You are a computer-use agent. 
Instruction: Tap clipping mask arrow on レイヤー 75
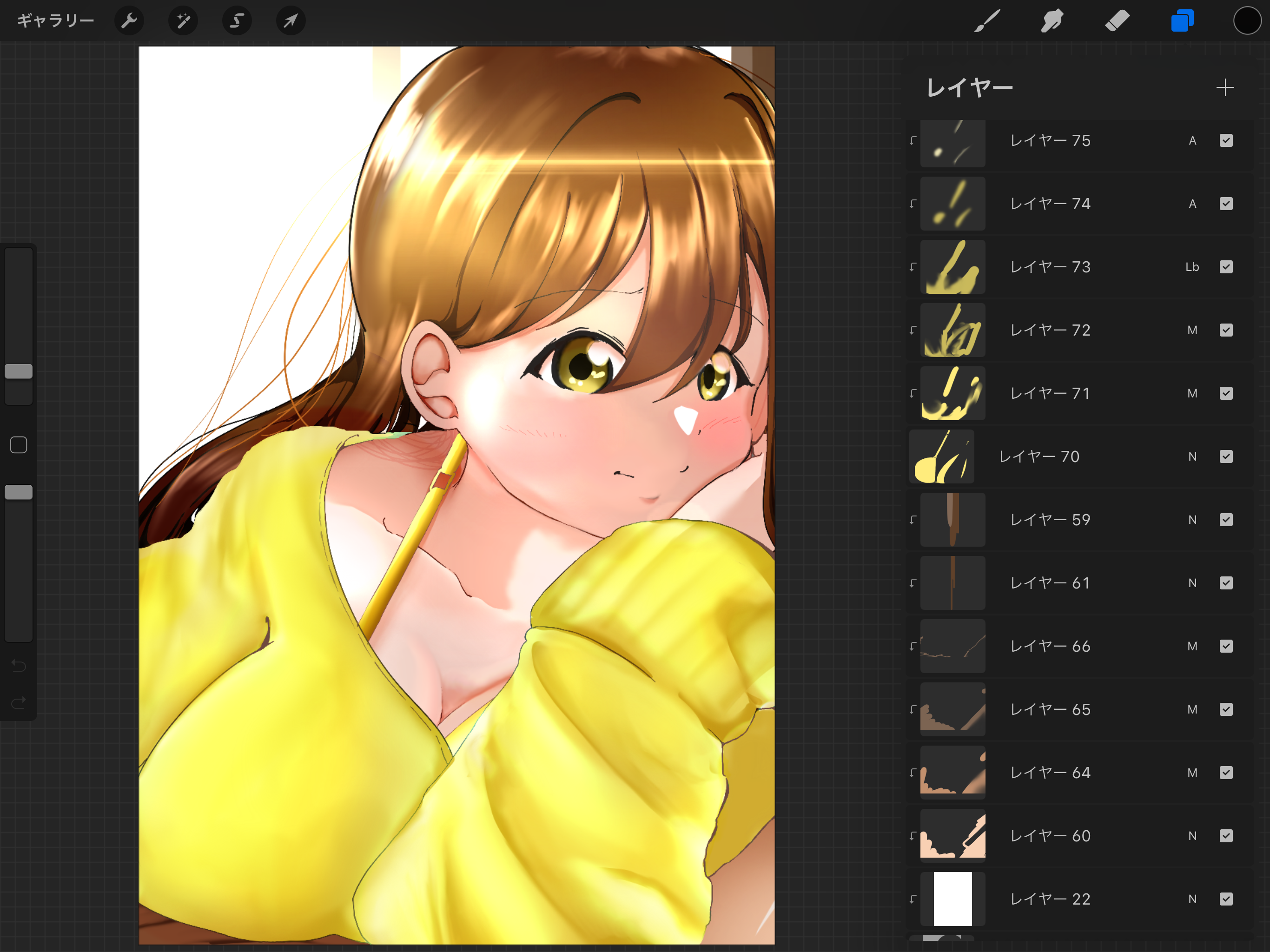pyautogui.click(x=913, y=141)
